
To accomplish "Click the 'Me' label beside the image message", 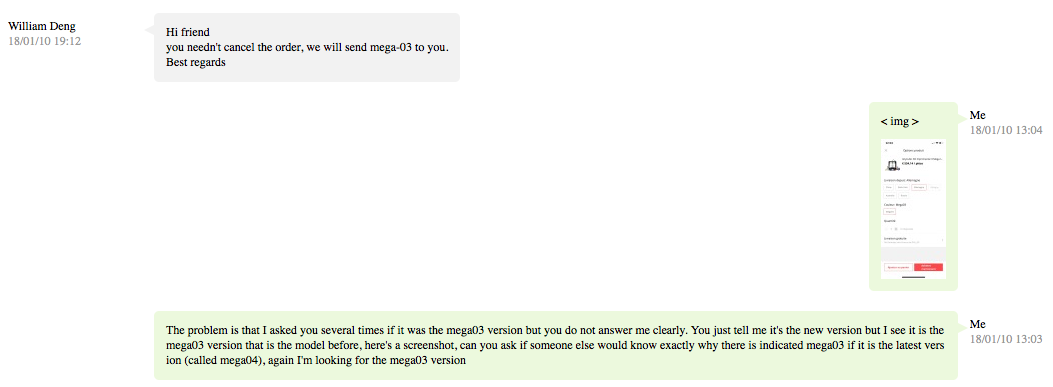I will 978,115.
